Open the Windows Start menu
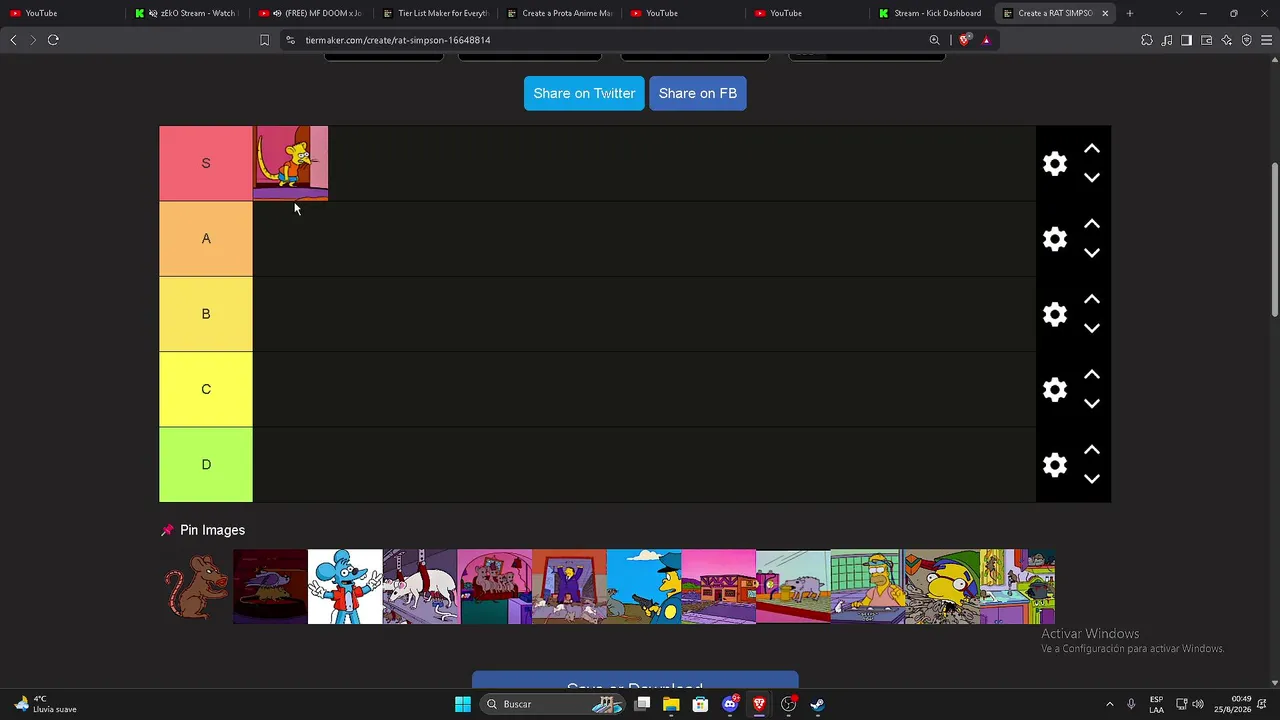This screenshot has width=1280, height=720. tap(463, 704)
